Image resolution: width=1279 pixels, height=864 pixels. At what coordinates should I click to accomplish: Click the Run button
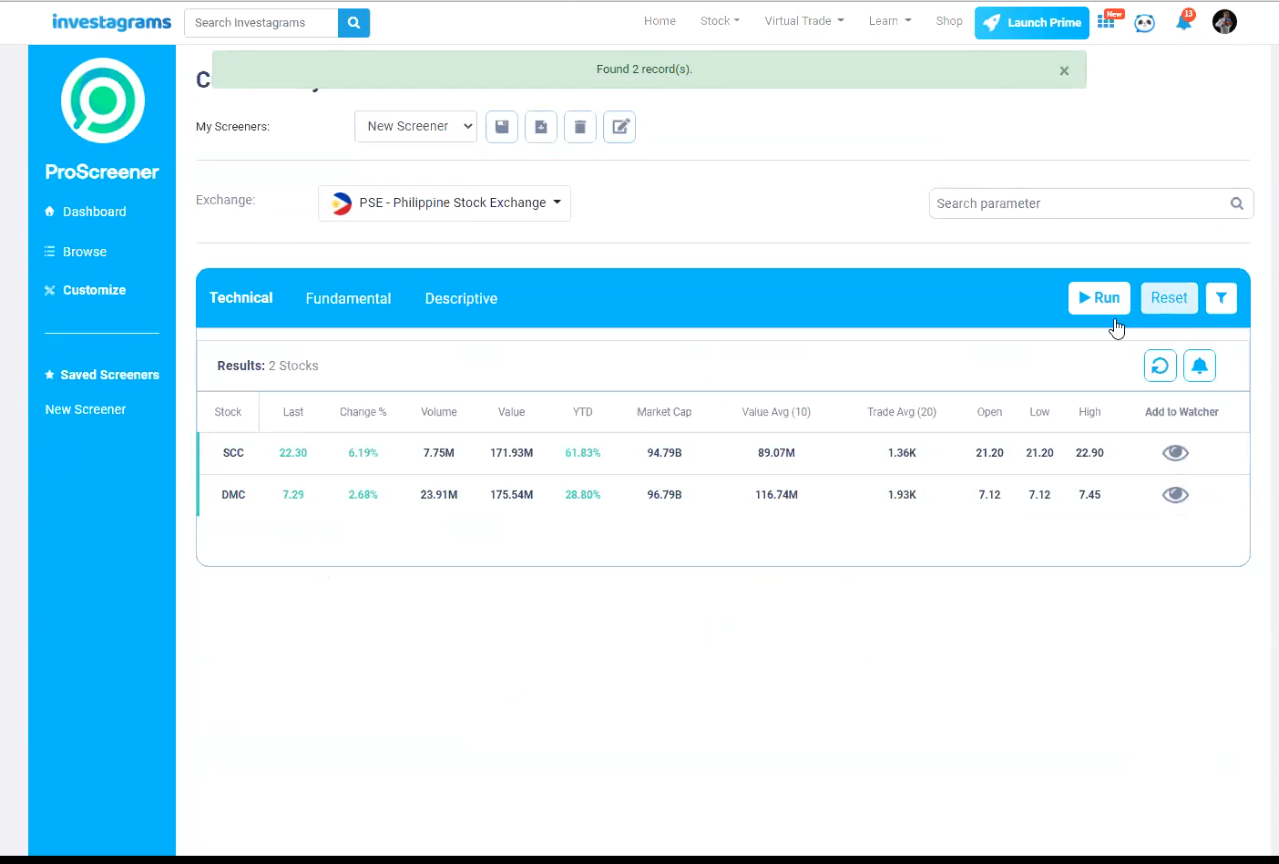[x=1099, y=298]
